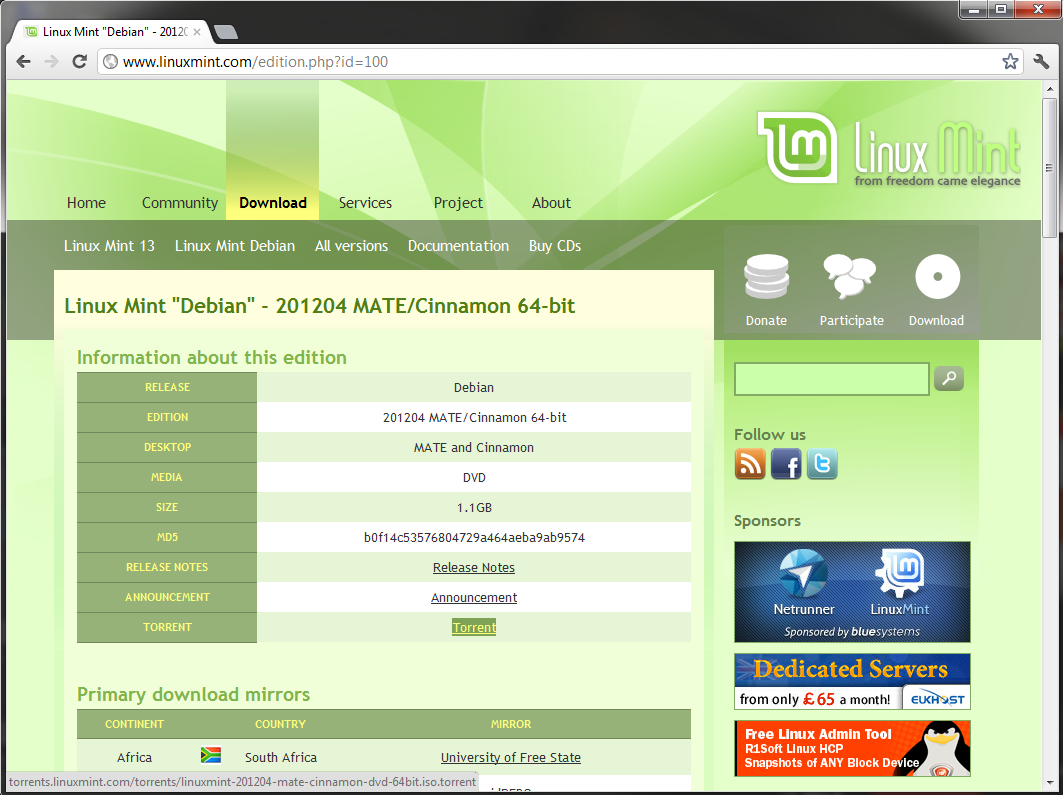Click the "1.1GB" size value
Image resolution: width=1063 pixels, height=795 pixels.
tap(474, 508)
